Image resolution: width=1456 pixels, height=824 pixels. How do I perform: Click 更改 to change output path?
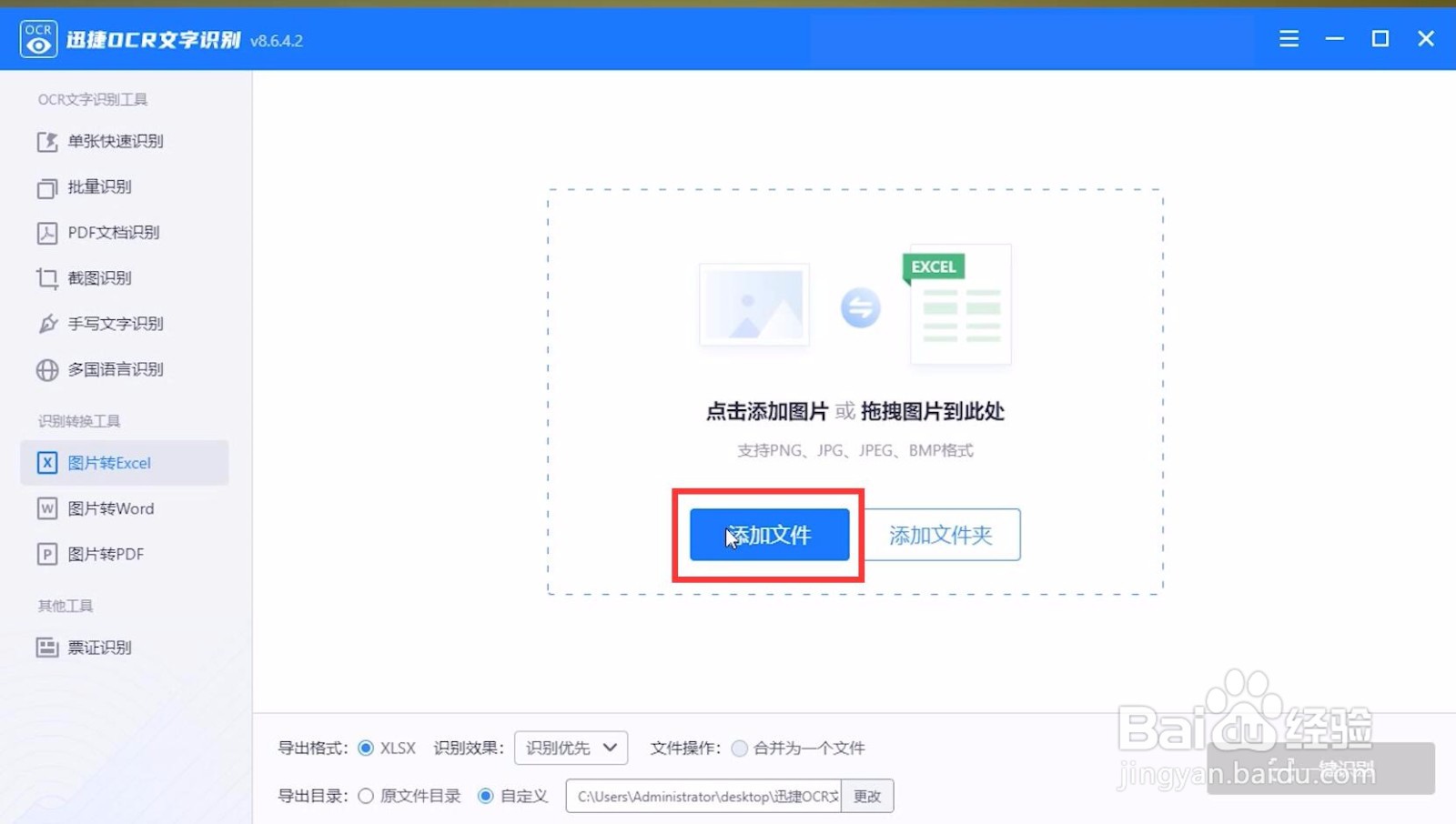(x=867, y=796)
